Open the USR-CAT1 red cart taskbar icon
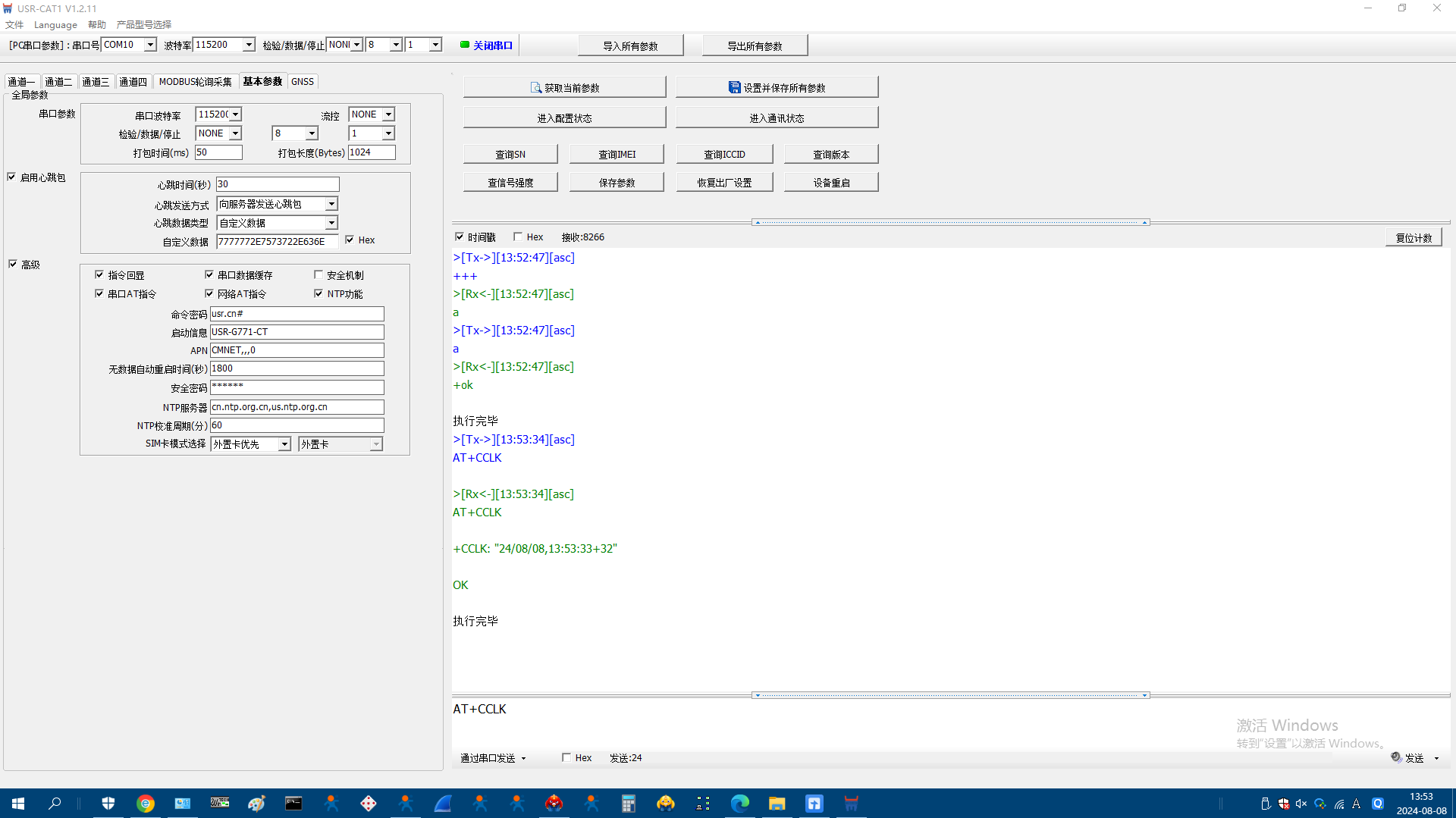Image resolution: width=1456 pixels, height=818 pixels. (x=851, y=804)
